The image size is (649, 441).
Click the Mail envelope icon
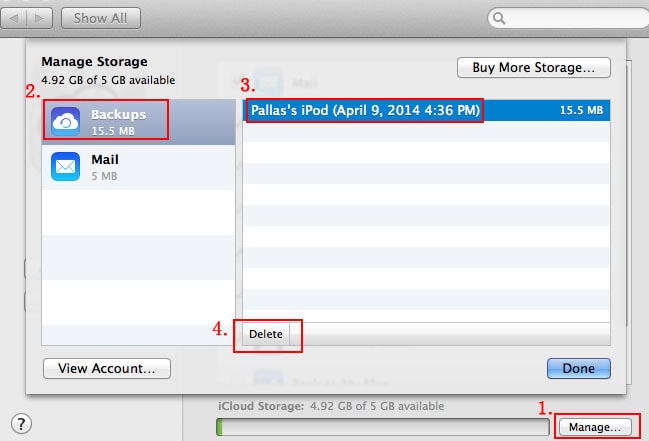[x=65, y=166]
